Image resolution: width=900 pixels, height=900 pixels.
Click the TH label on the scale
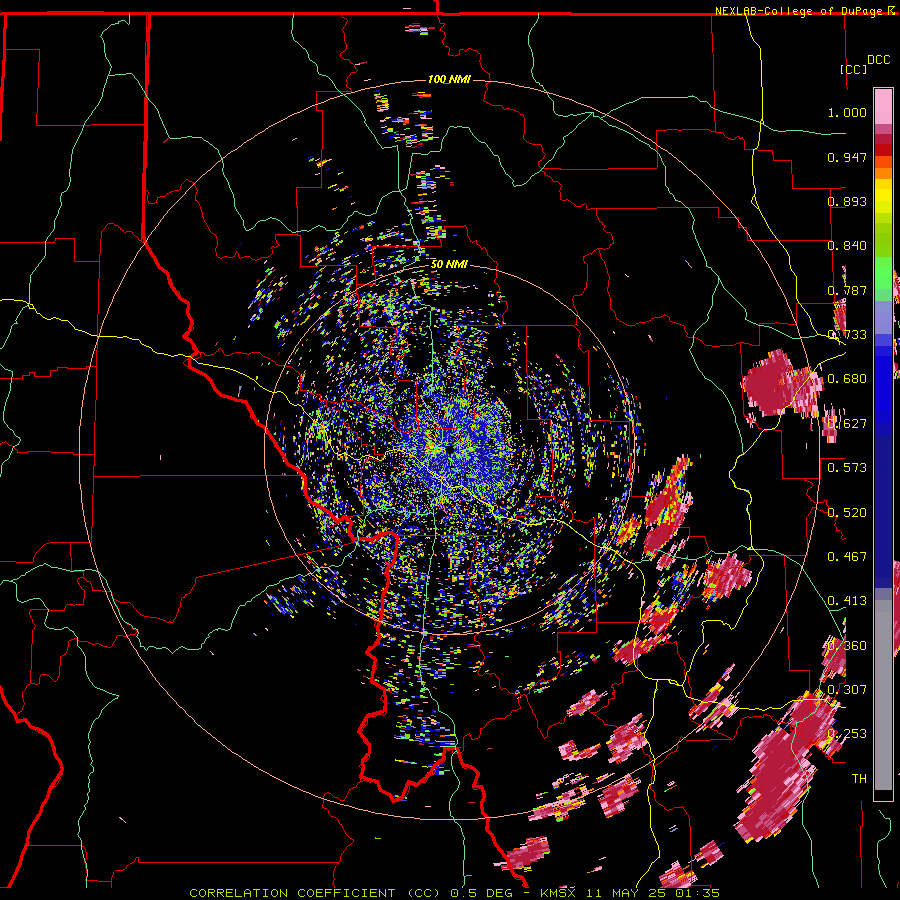[859, 779]
